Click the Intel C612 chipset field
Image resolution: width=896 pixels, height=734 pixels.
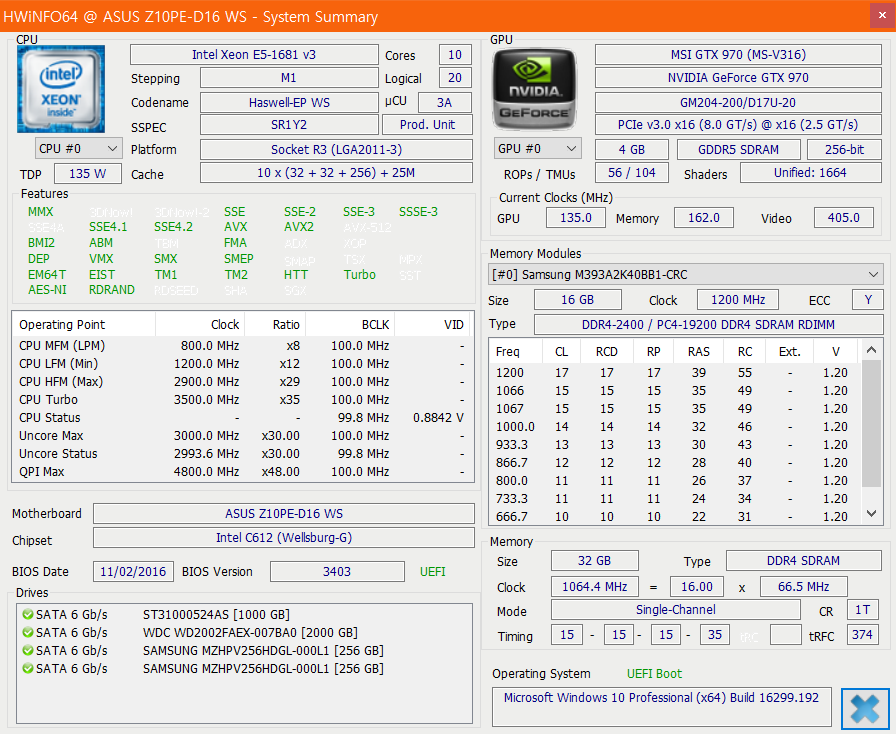(284, 538)
